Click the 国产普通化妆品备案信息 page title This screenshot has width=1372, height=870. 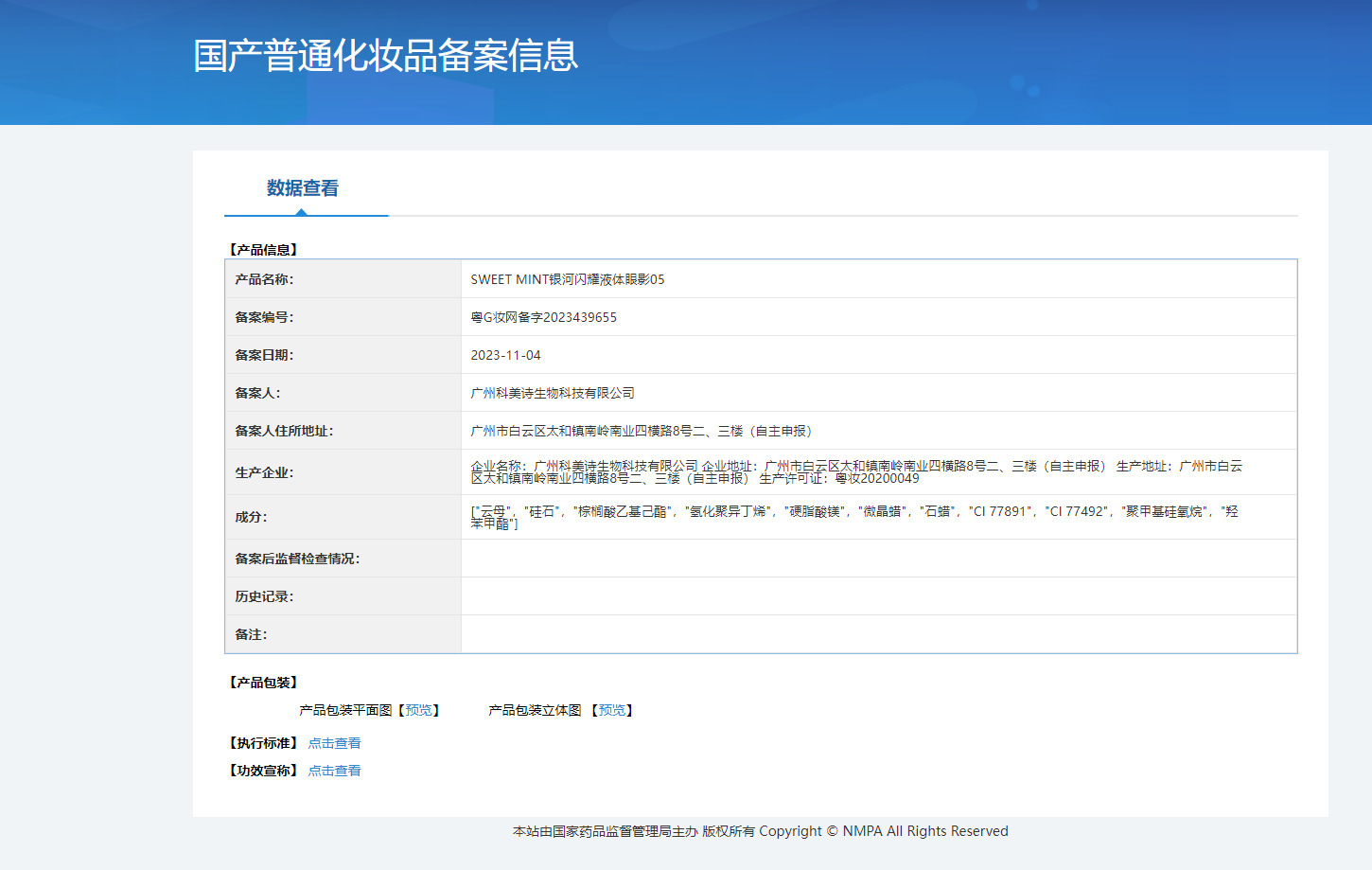coord(385,56)
